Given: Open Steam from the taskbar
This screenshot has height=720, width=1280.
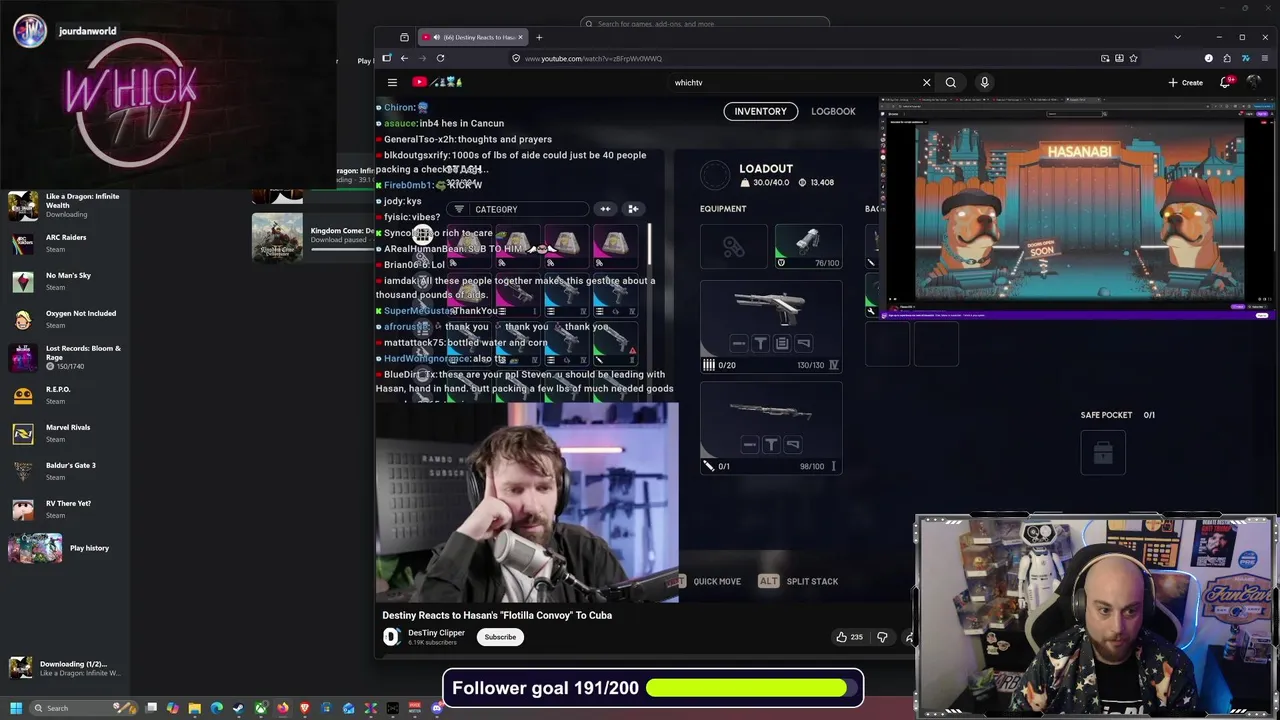Looking at the screenshot, I should 238,708.
